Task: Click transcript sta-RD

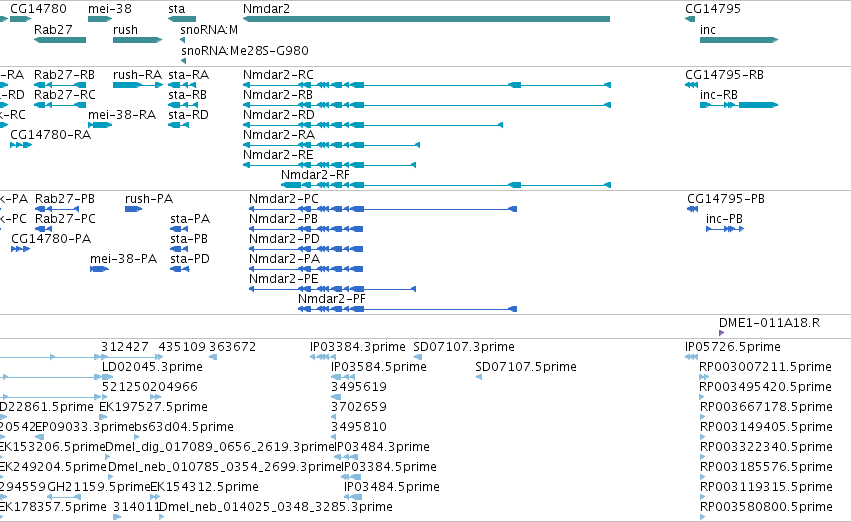Action: pyautogui.click(x=188, y=115)
